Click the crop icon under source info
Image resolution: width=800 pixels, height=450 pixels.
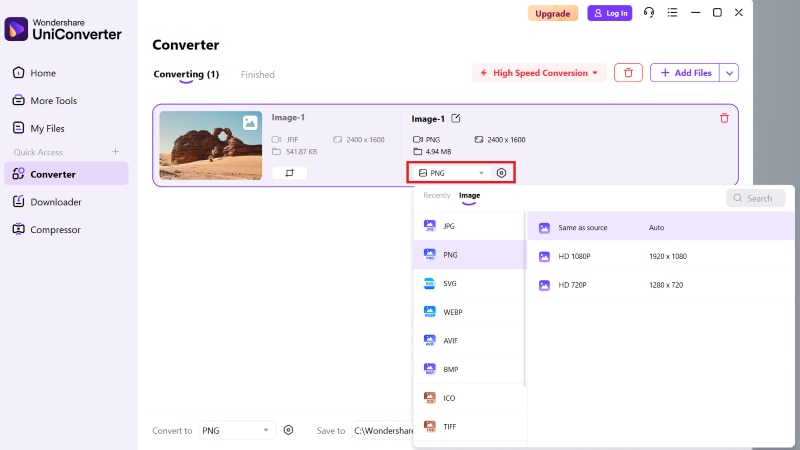[289, 173]
